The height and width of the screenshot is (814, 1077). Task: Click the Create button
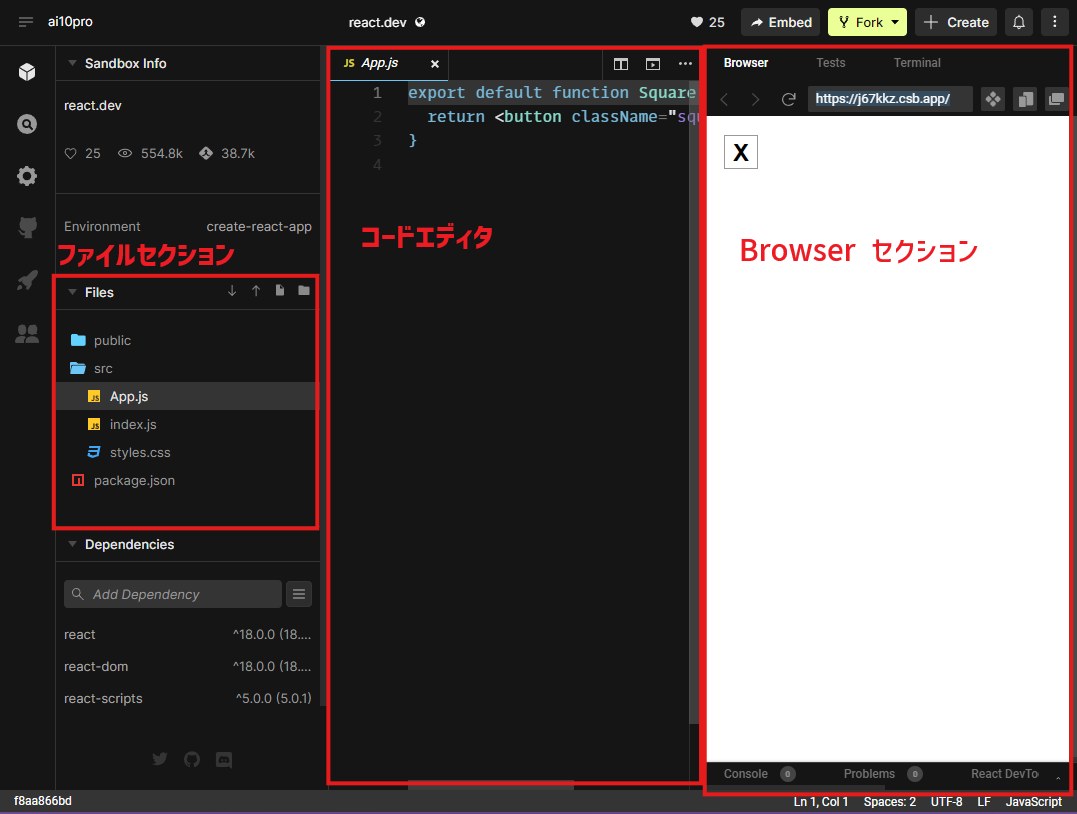[x=955, y=21]
